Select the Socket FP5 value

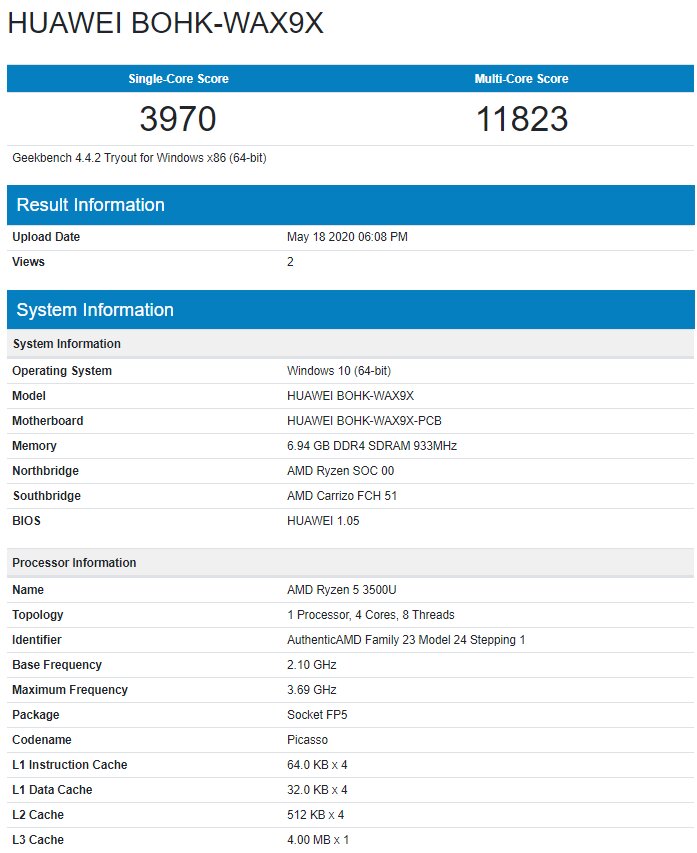pos(317,715)
